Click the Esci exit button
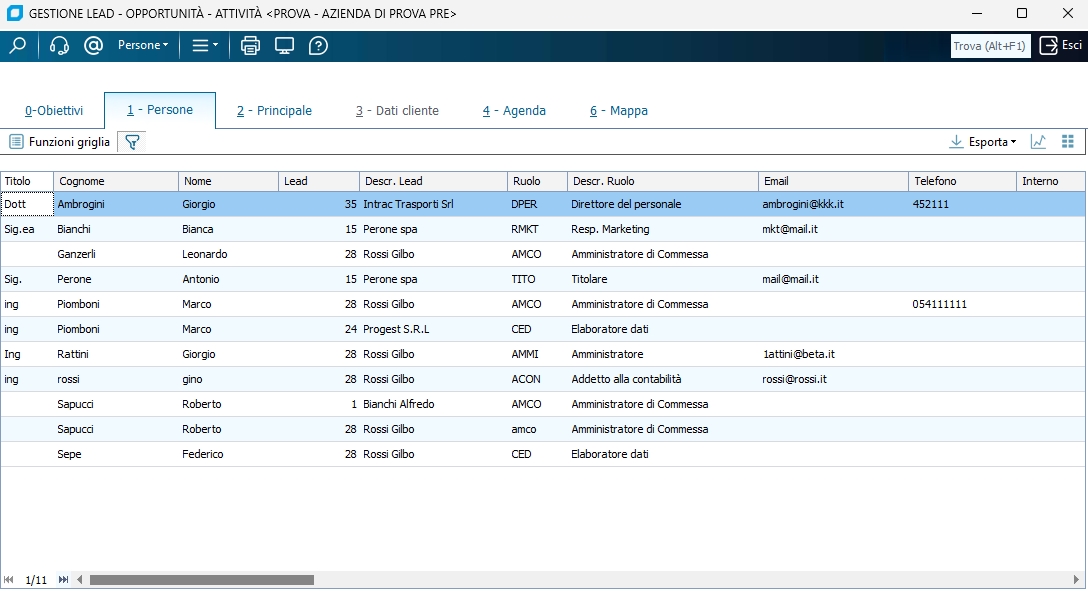 coord(1061,45)
